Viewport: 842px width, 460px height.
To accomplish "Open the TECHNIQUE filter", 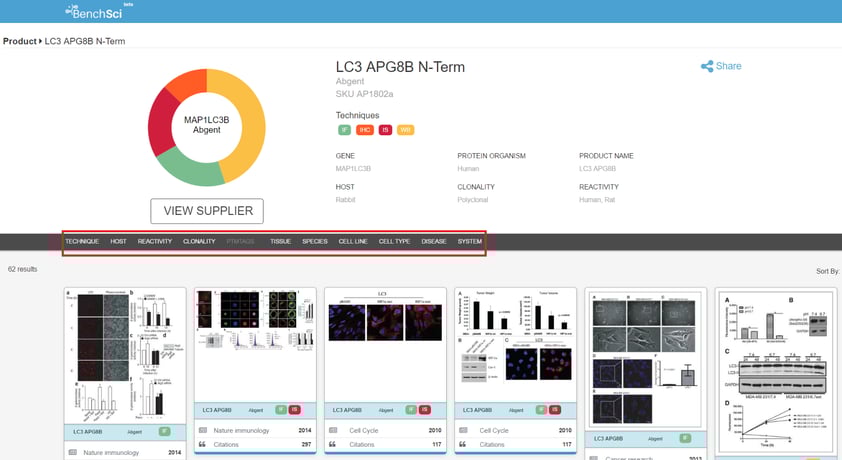I will tap(82, 242).
